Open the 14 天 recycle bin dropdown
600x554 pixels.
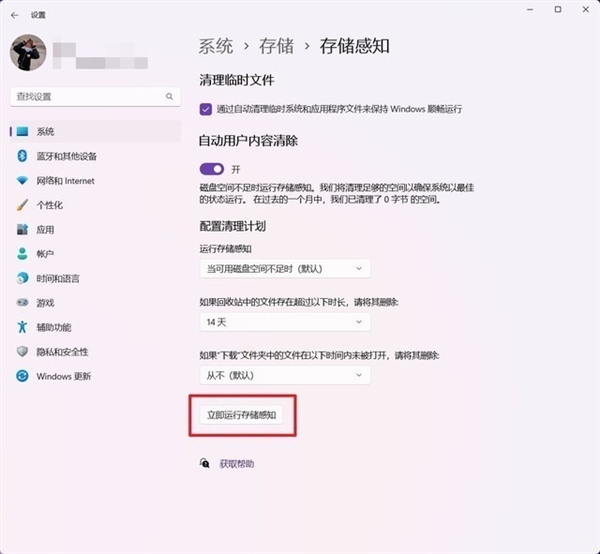click(x=284, y=322)
